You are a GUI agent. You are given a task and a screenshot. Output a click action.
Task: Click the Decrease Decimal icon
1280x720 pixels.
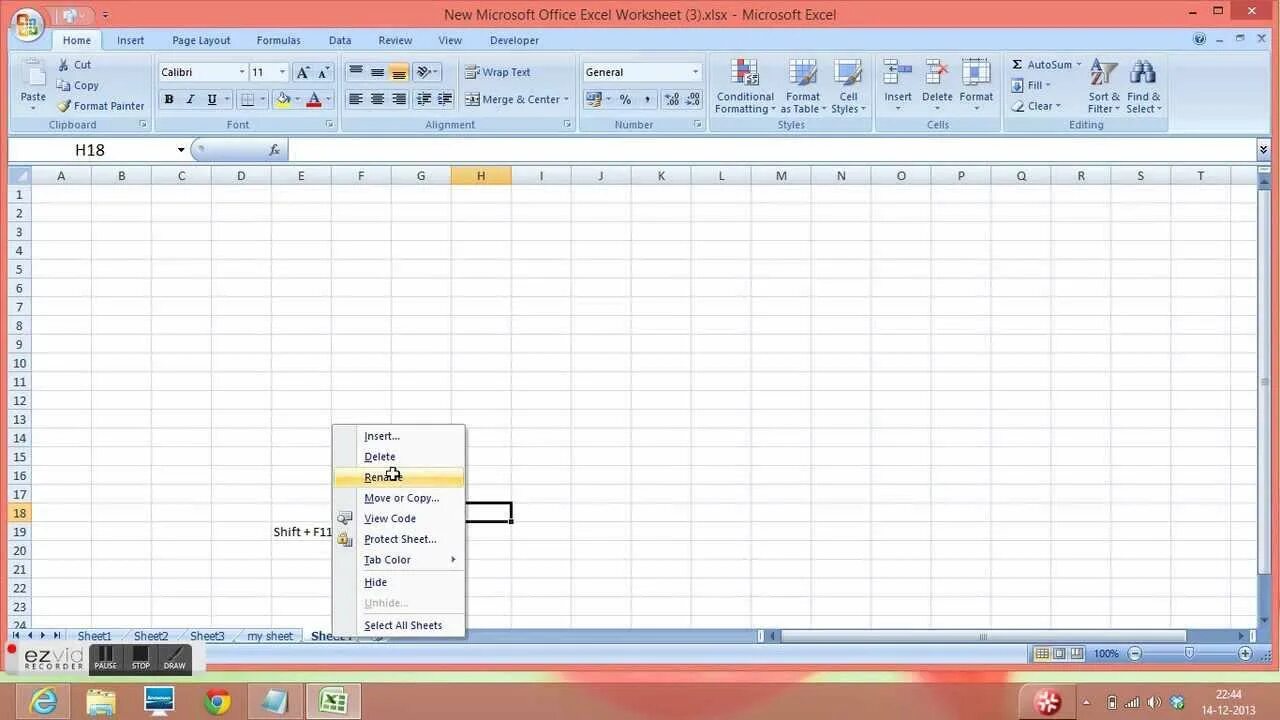(x=692, y=100)
